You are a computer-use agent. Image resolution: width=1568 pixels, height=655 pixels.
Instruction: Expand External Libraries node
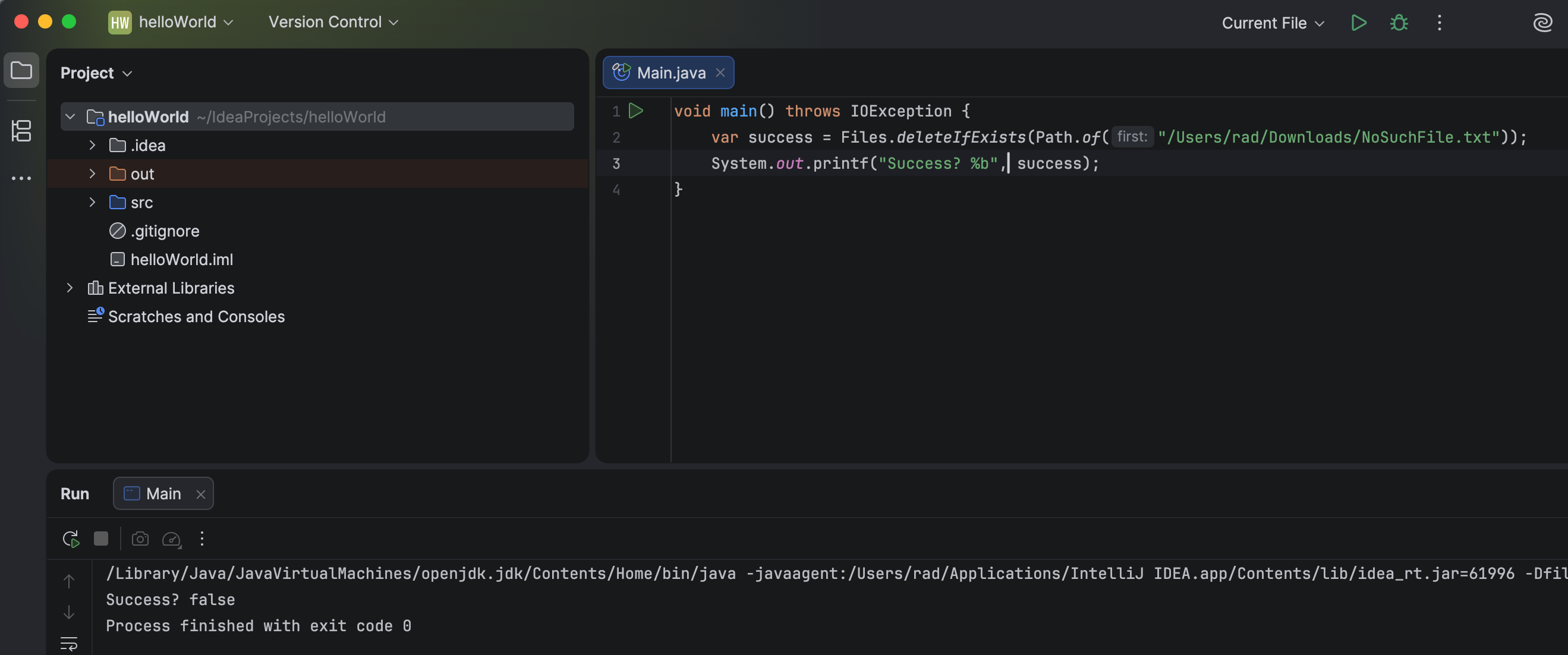(x=70, y=288)
